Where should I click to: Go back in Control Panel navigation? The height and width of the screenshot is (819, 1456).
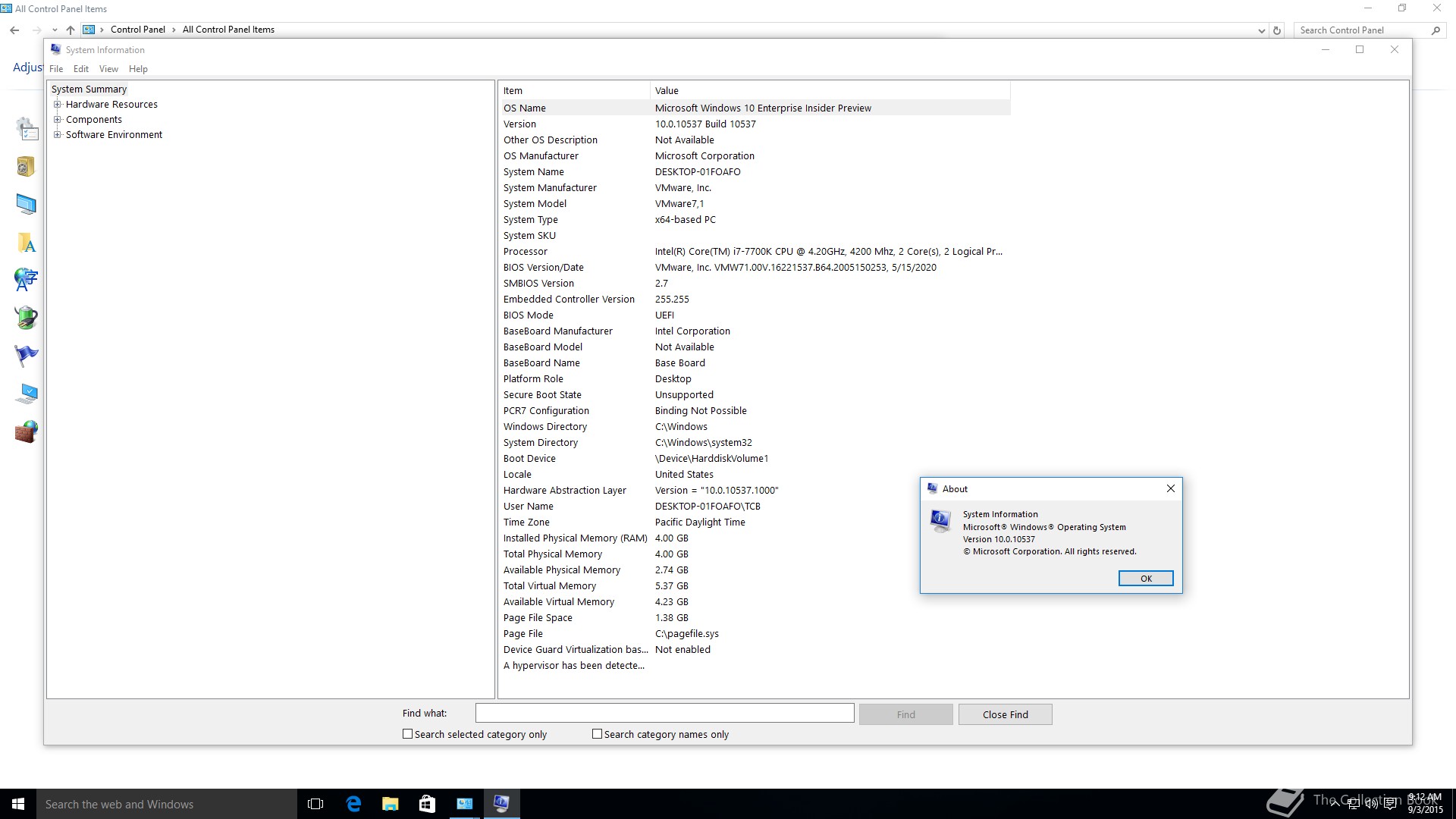(14, 30)
